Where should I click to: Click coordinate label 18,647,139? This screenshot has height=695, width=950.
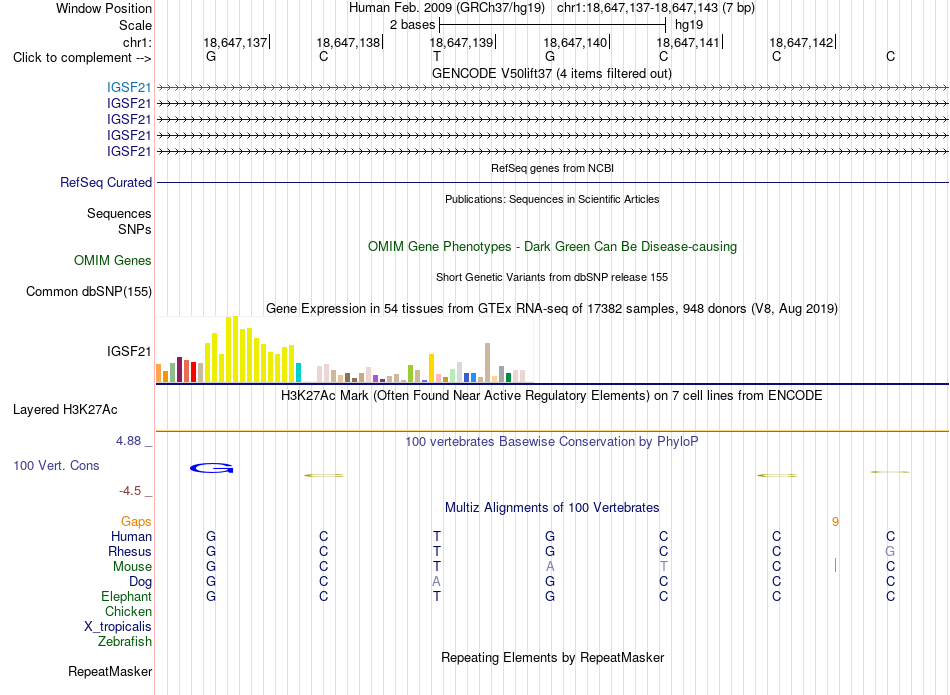pos(462,42)
